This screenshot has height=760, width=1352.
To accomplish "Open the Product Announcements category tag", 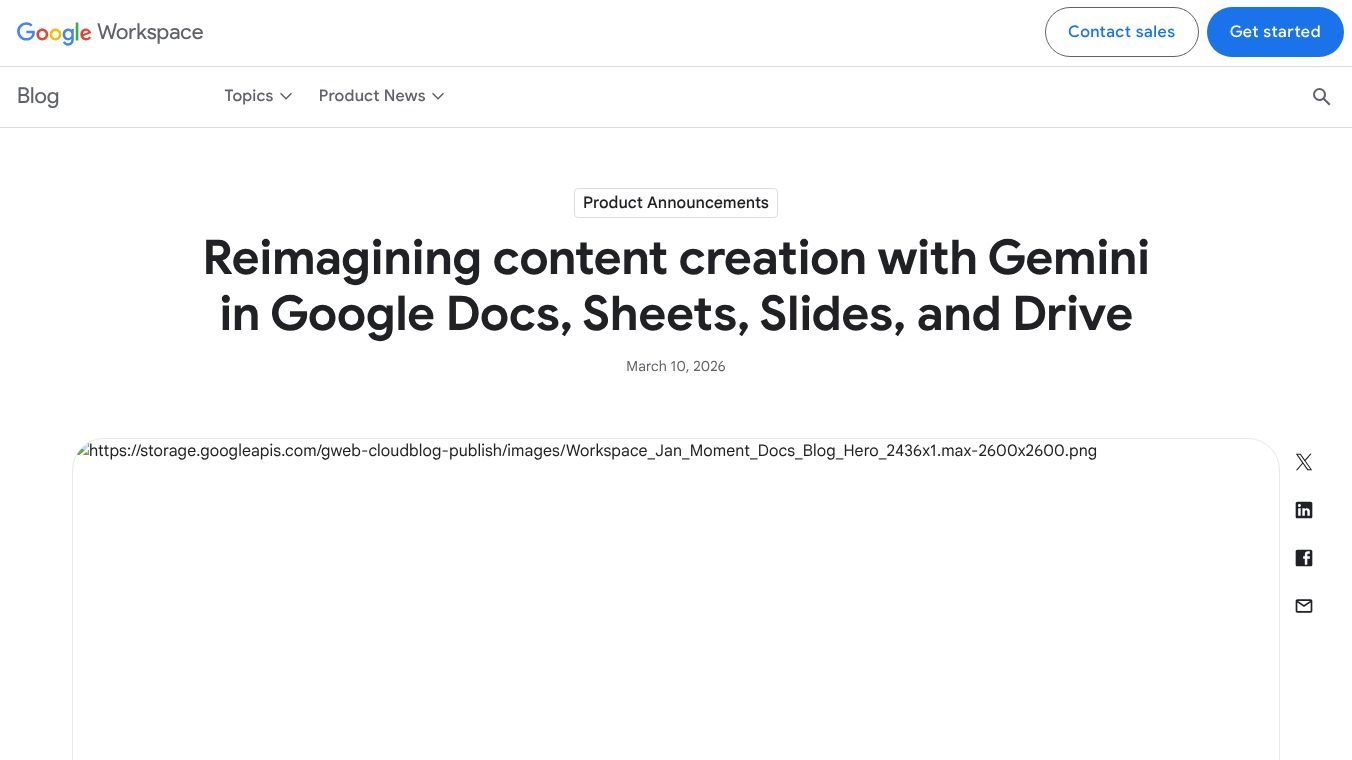I will pyautogui.click(x=676, y=203).
